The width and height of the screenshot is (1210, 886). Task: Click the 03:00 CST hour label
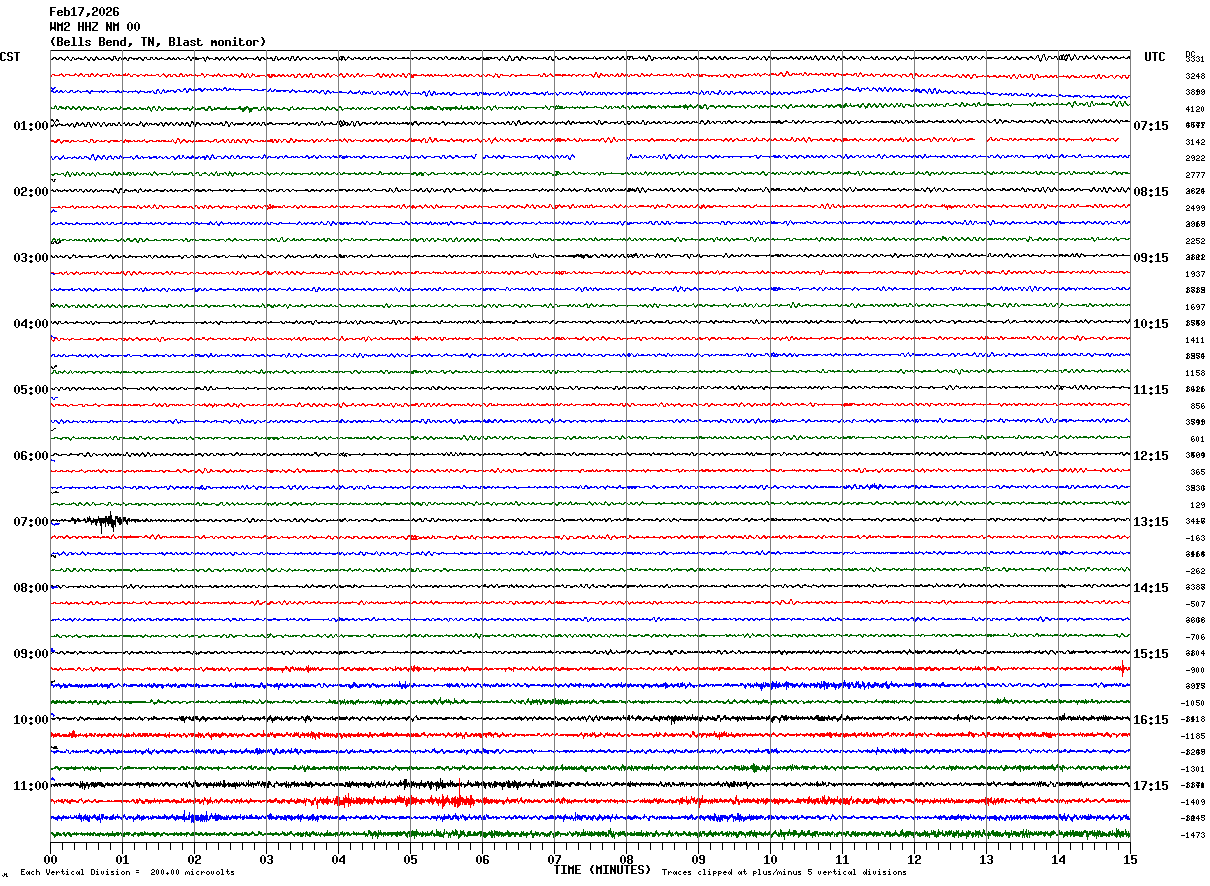30,258
